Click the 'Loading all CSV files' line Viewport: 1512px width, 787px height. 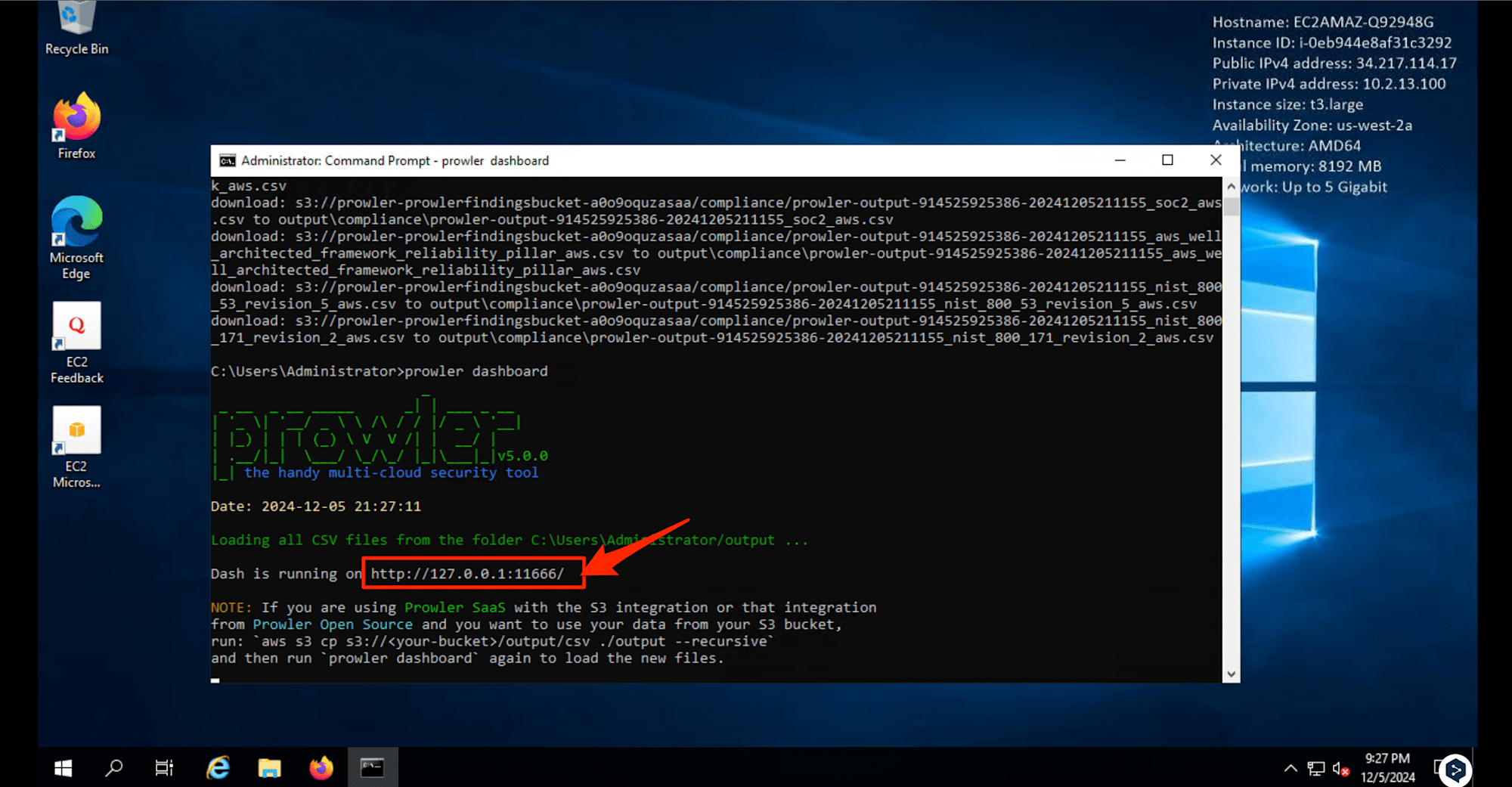tap(510, 540)
